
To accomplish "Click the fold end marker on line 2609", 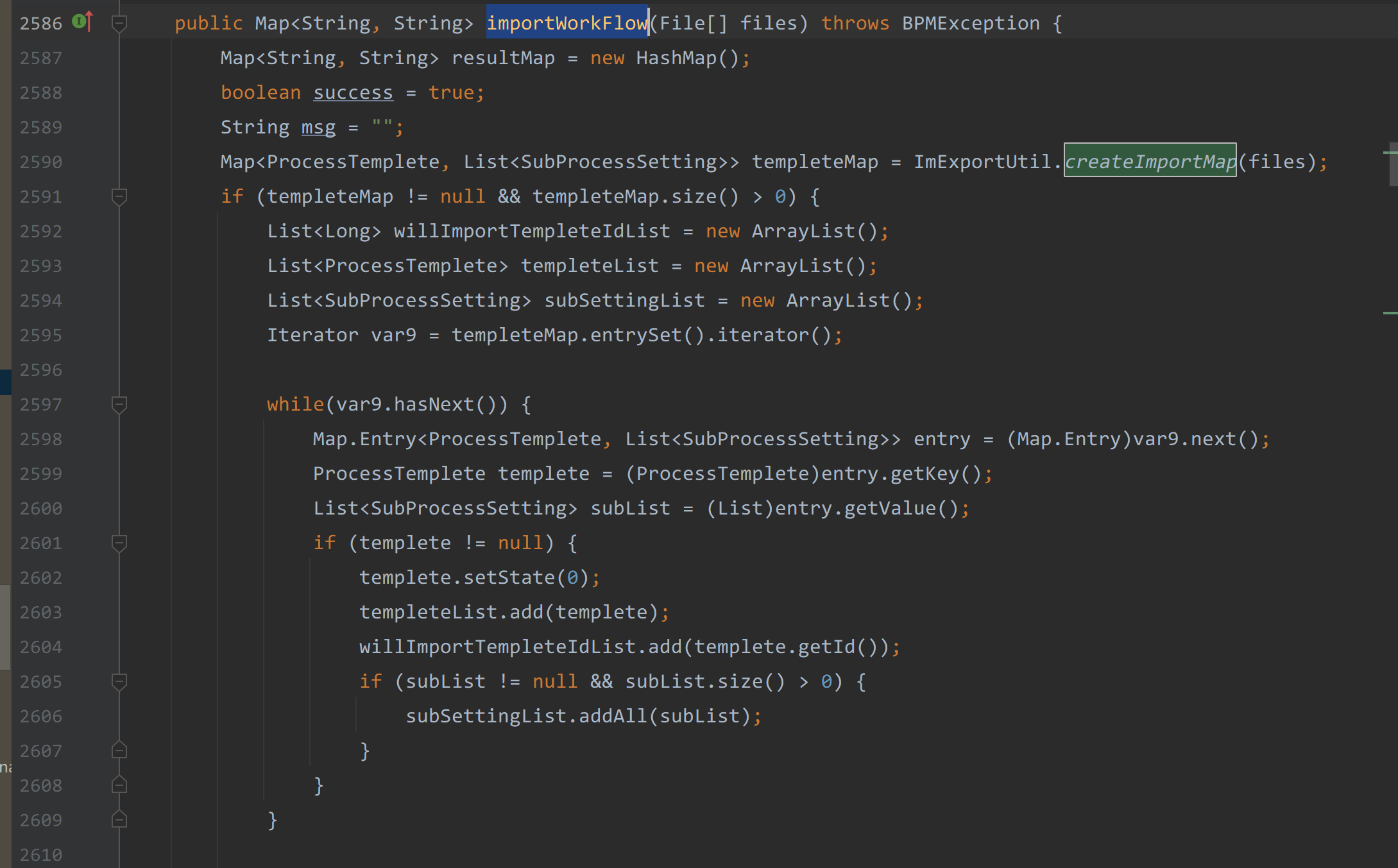I will point(119,819).
